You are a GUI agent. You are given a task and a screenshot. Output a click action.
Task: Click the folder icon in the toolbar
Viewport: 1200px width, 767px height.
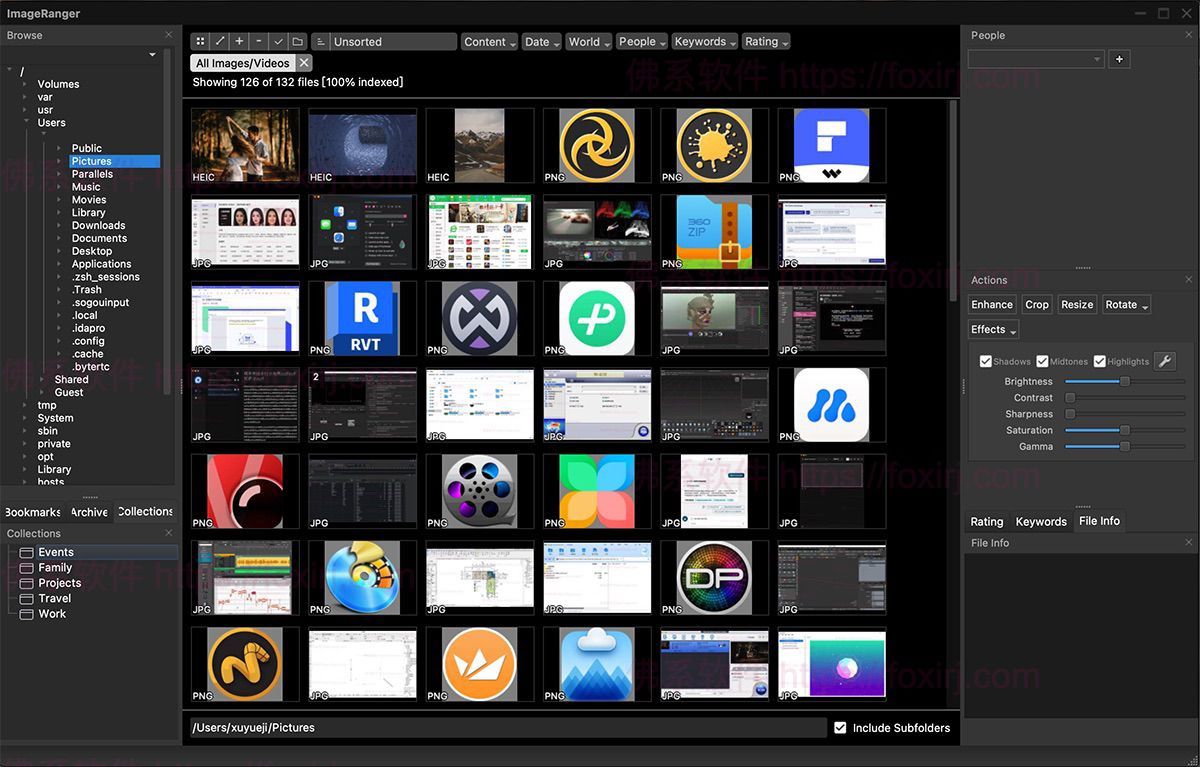pyautogui.click(x=299, y=41)
